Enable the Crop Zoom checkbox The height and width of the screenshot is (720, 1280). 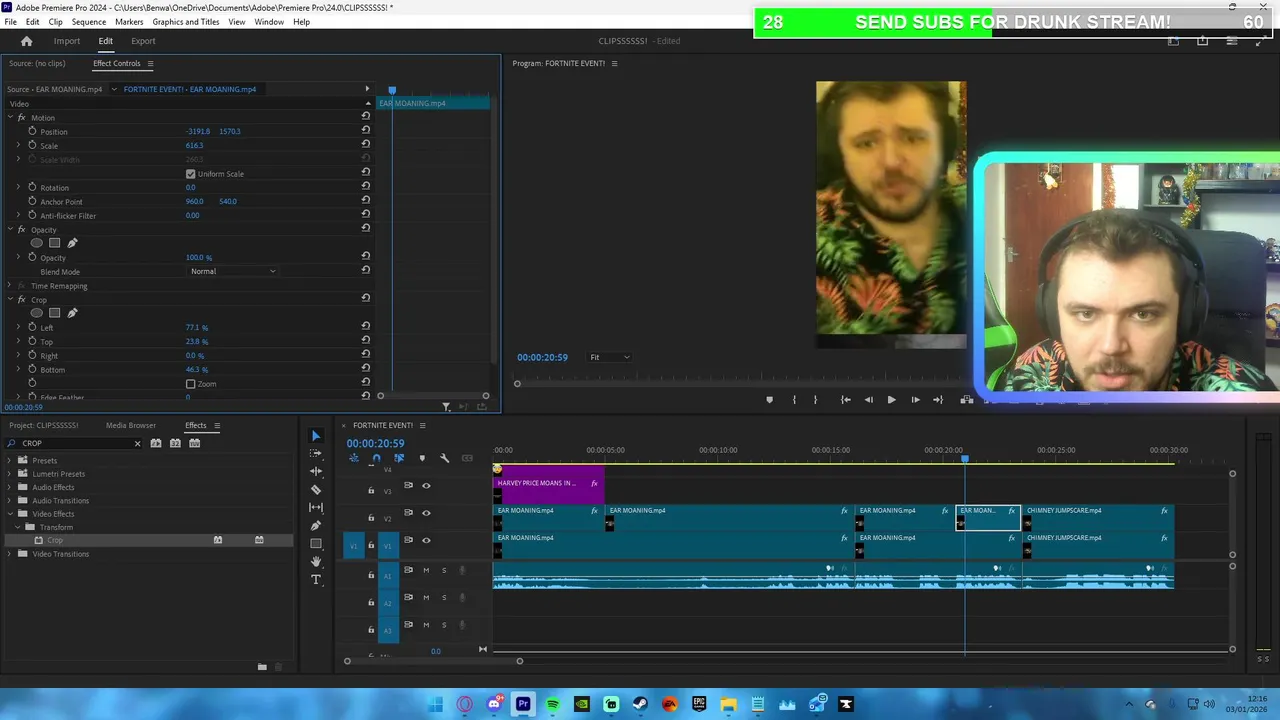(x=191, y=384)
